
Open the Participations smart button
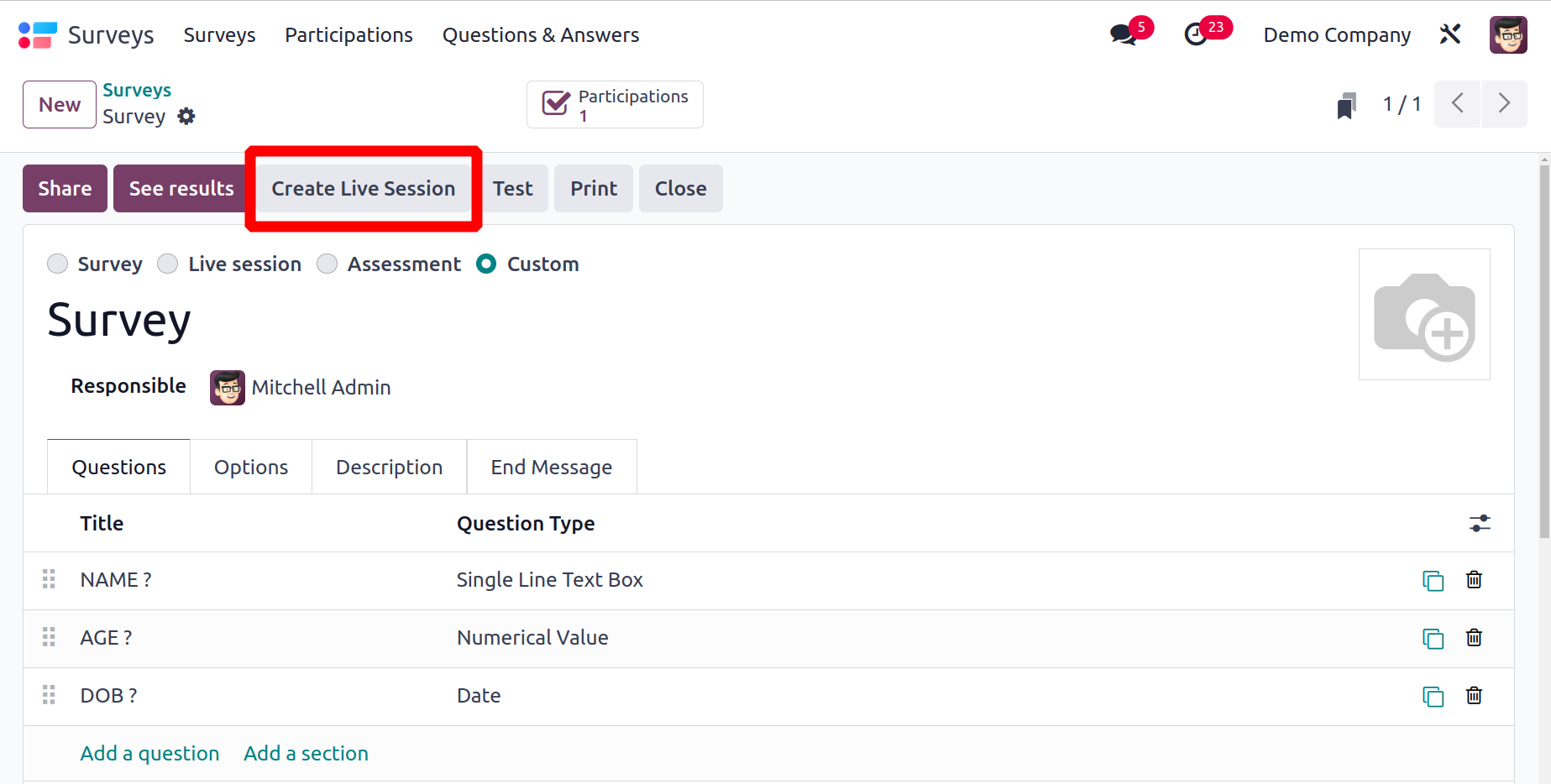pos(615,104)
